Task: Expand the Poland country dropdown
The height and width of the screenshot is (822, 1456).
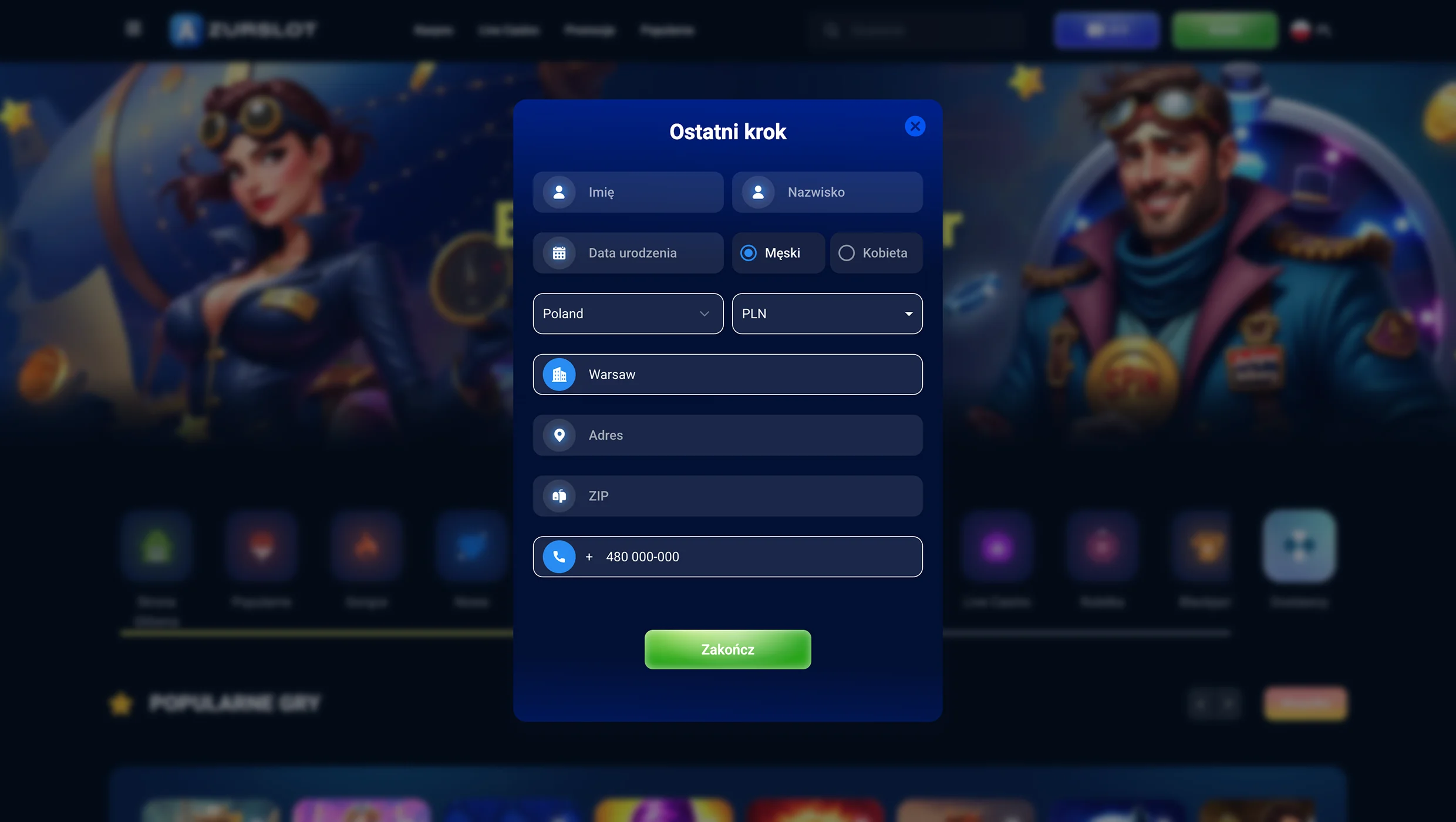Action: click(628, 314)
